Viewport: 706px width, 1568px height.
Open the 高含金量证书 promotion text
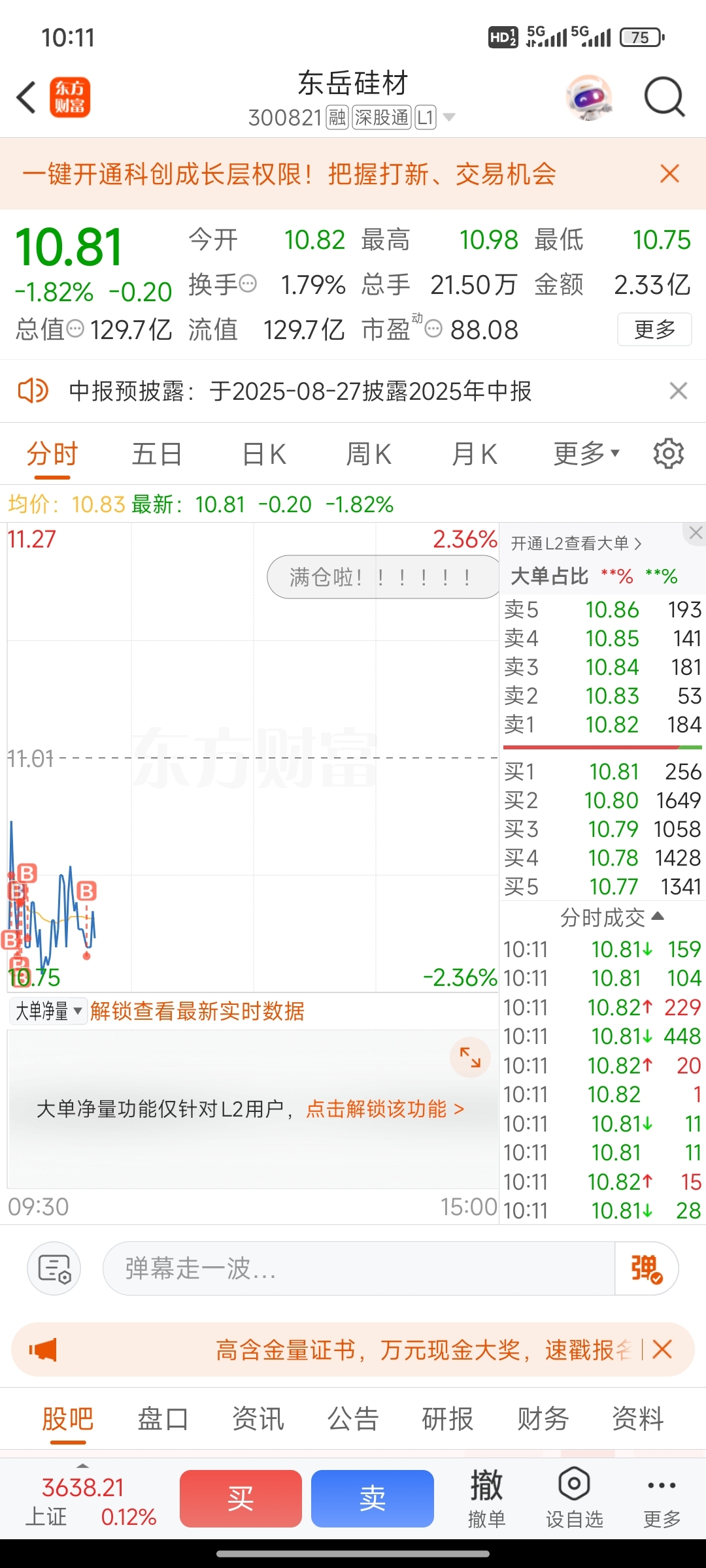424,1350
